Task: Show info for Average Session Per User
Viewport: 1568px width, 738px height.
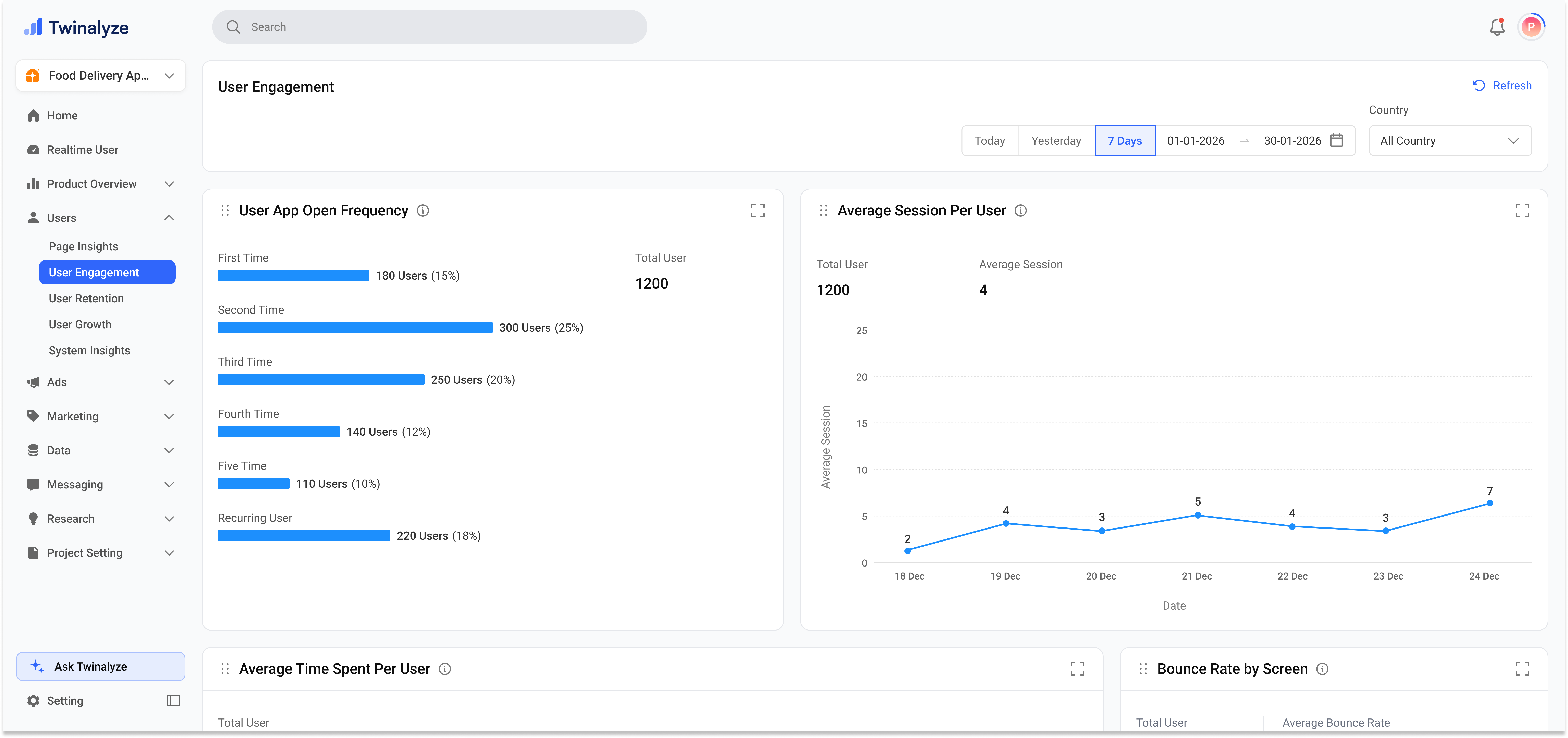Action: click(1021, 211)
